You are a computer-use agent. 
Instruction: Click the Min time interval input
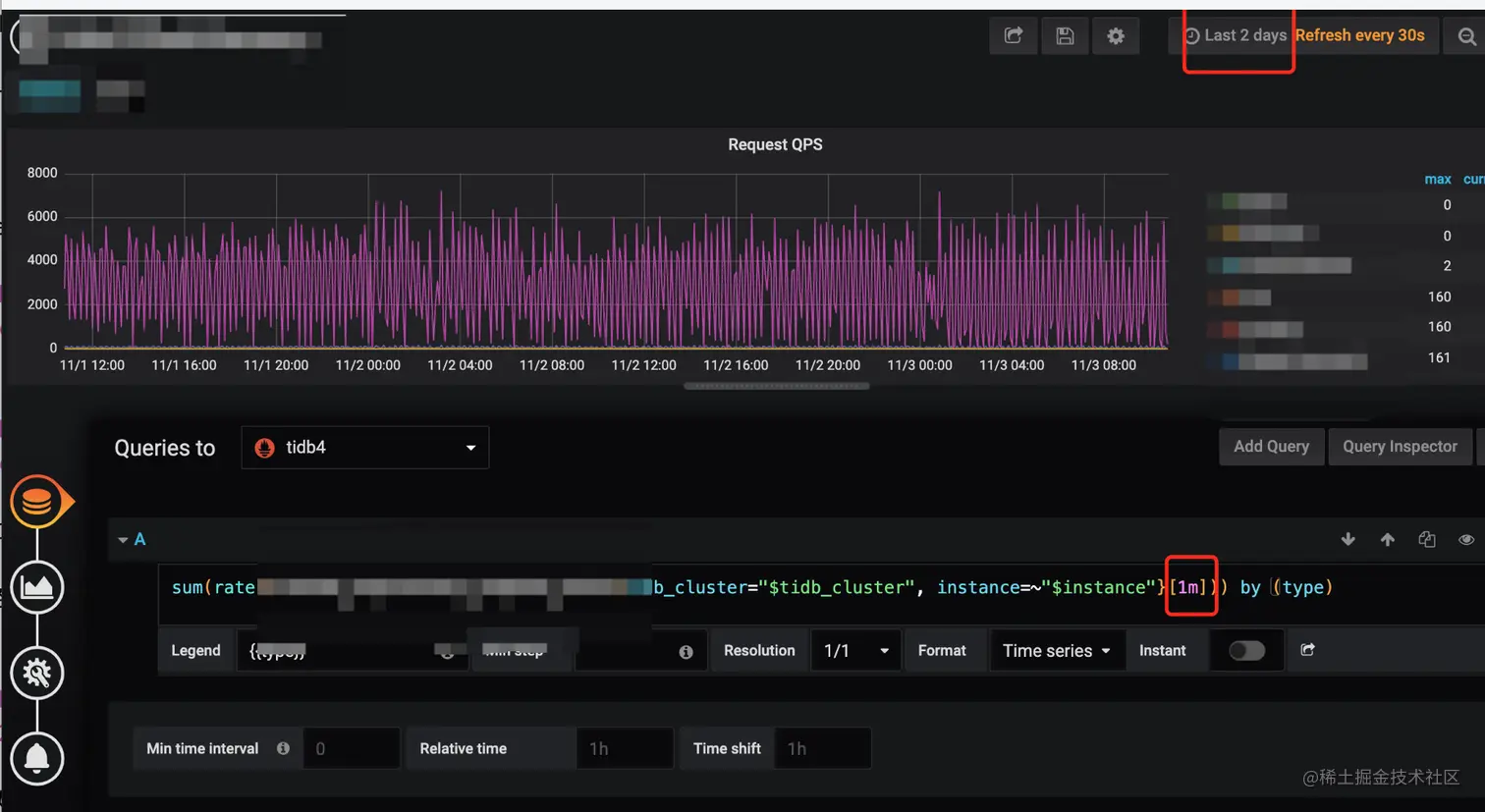[x=352, y=748]
